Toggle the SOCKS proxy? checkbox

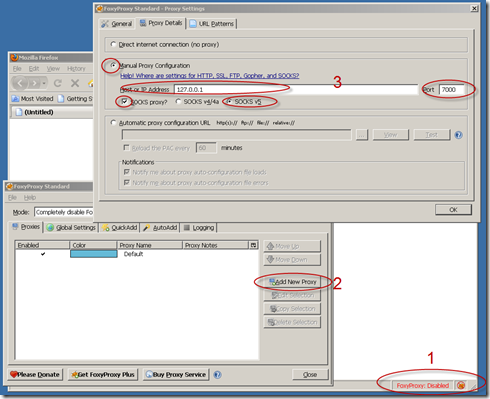point(124,101)
